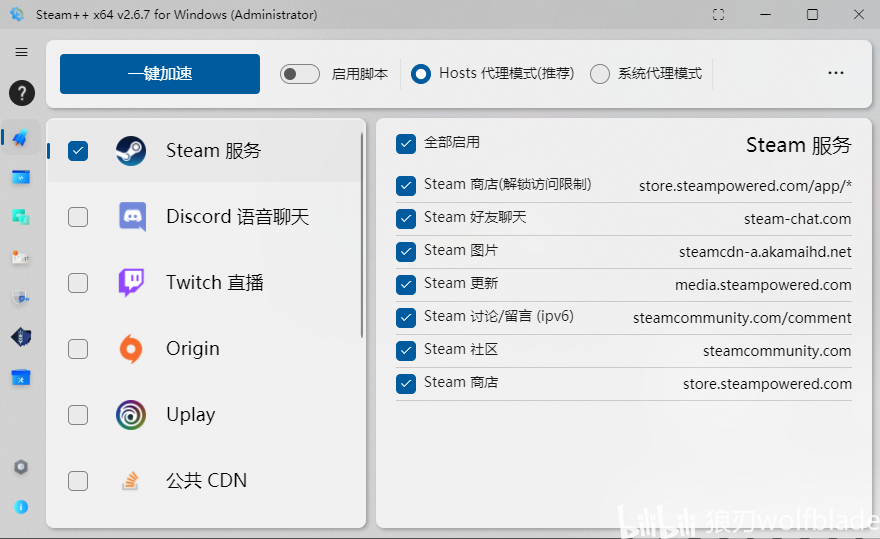Click the 一键加速 one-click accelerate button
Screen dimensions: 880x539
coord(160,74)
